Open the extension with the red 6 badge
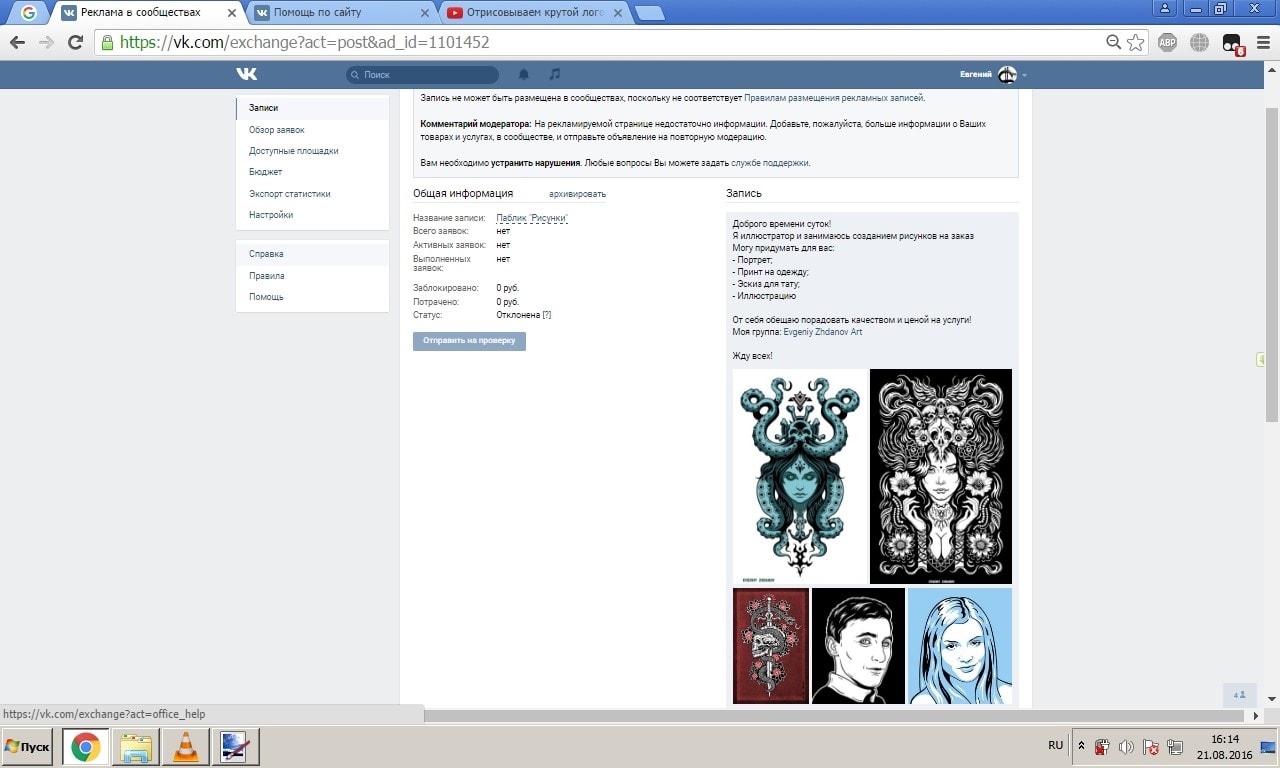 pyautogui.click(x=1233, y=43)
